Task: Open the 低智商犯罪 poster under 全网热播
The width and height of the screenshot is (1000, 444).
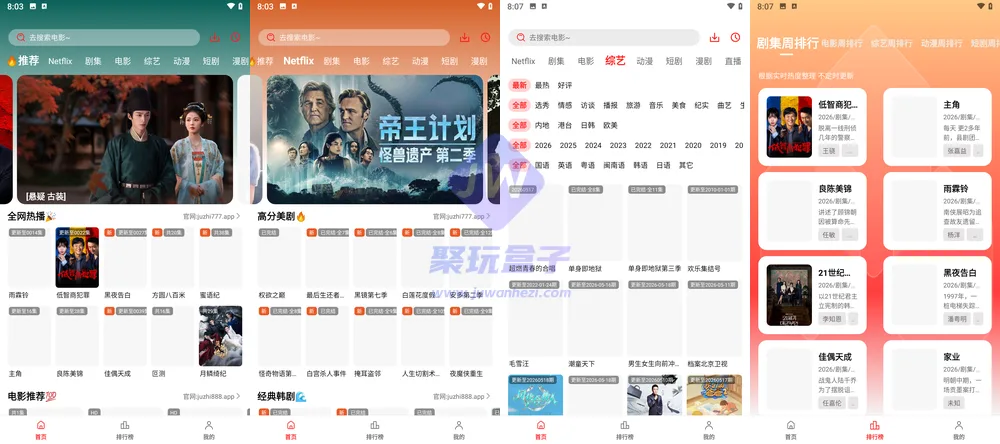Action: (77, 257)
